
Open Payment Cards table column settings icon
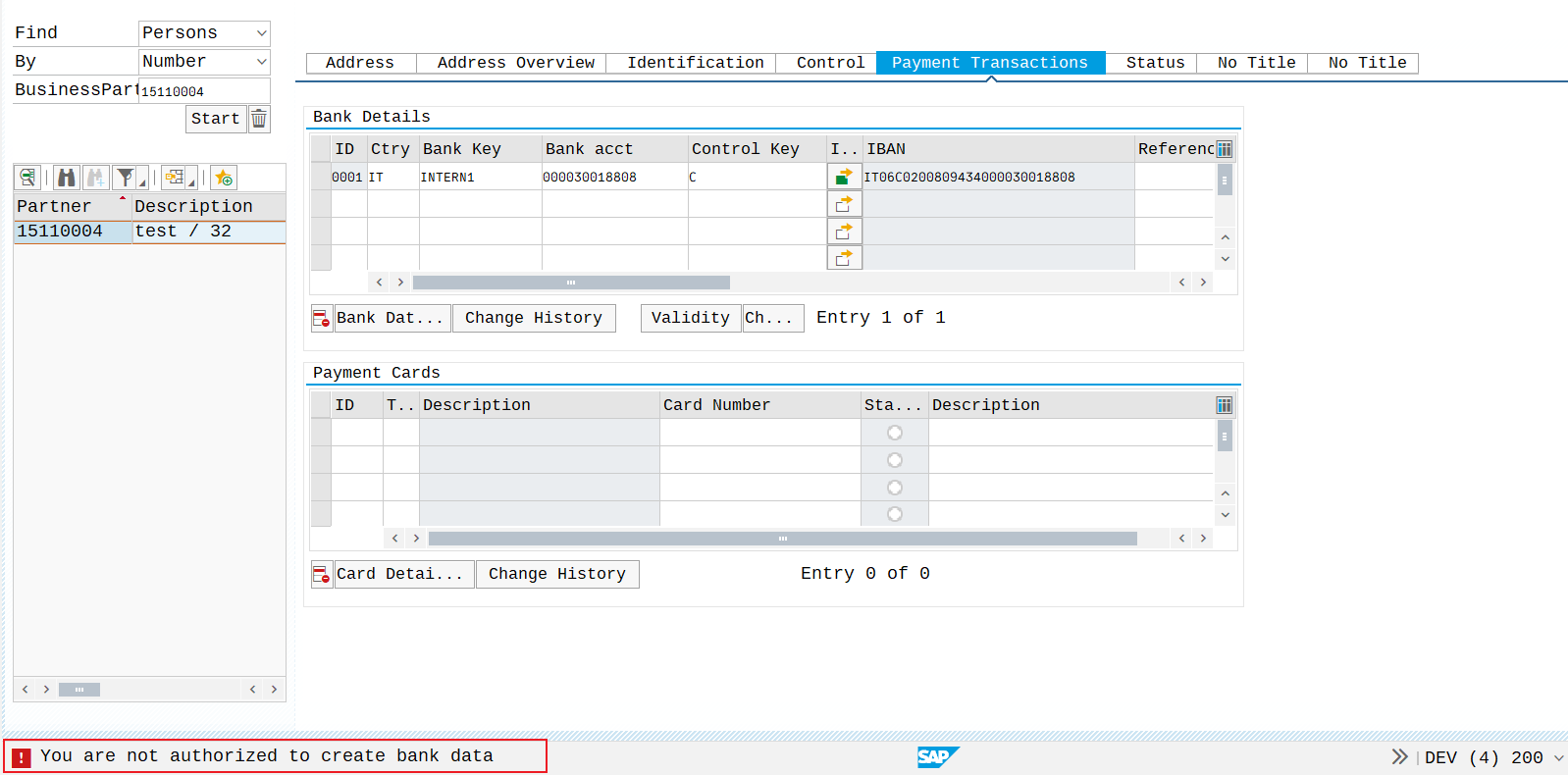point(1225,405)
